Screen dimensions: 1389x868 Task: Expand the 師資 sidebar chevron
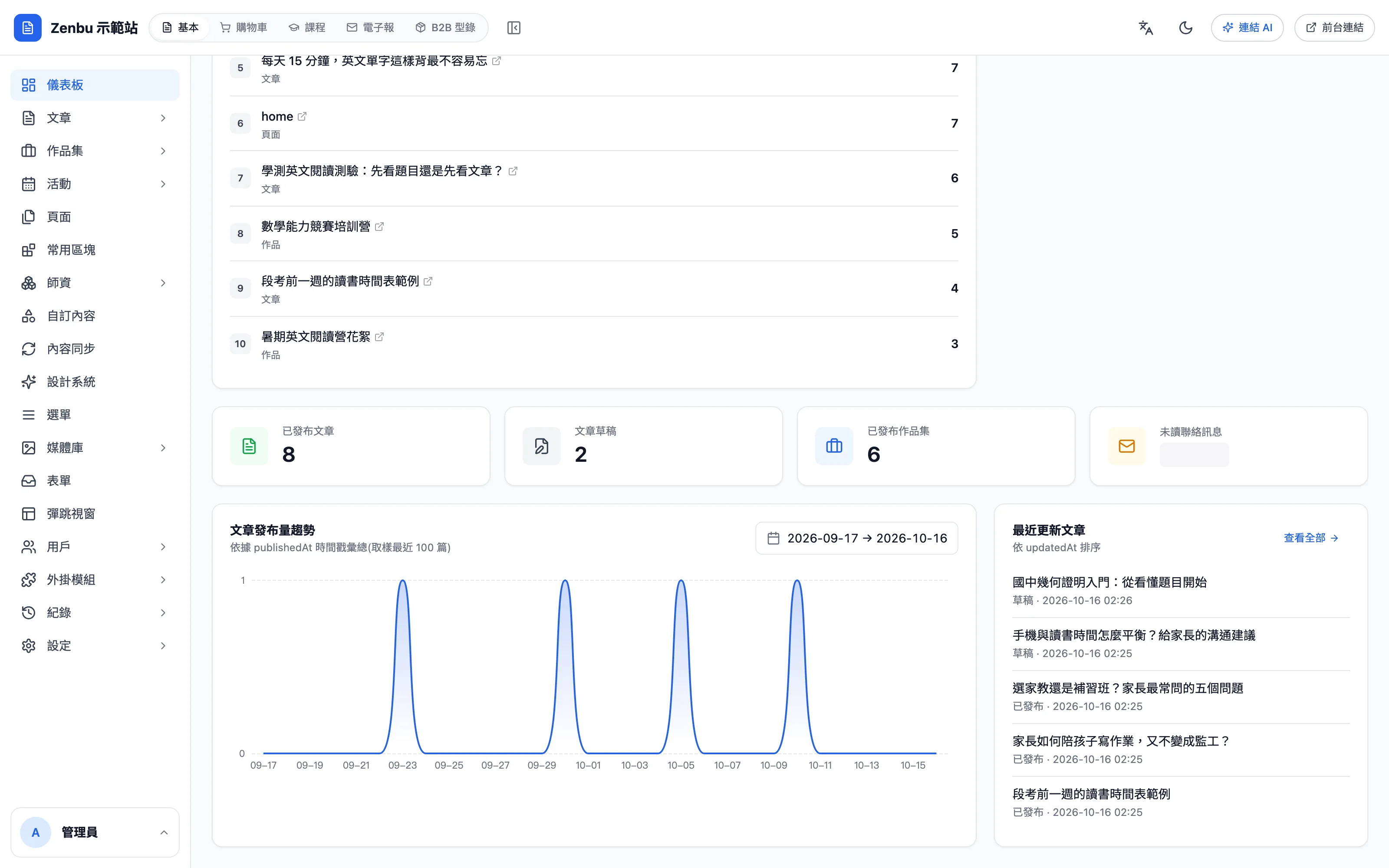pyautogui.click(x=163, y=283)
